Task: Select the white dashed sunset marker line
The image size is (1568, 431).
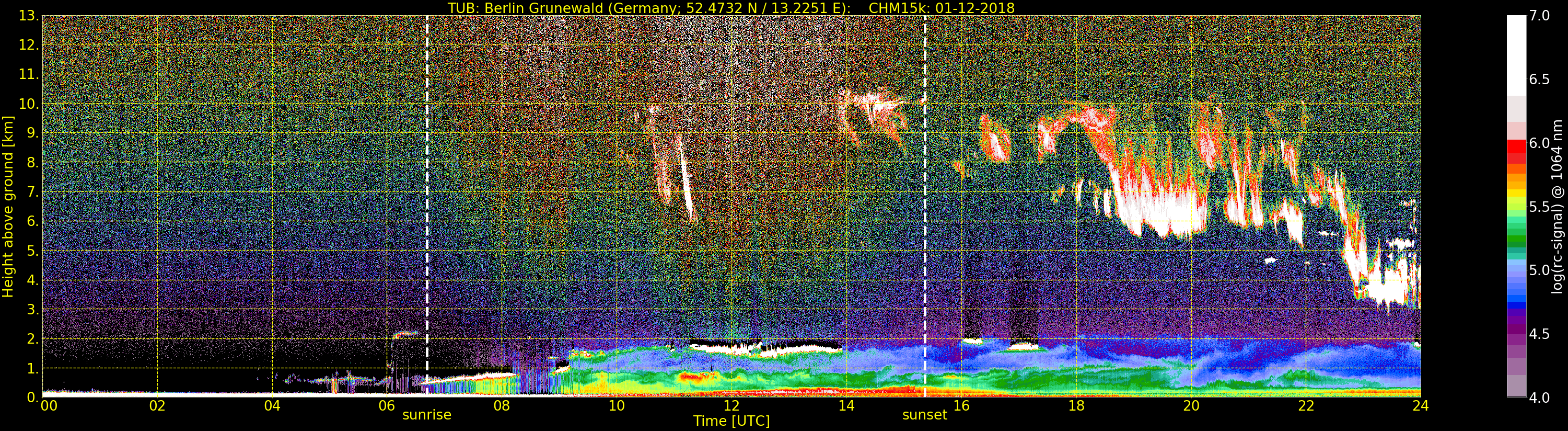Action: coord(925,206)
